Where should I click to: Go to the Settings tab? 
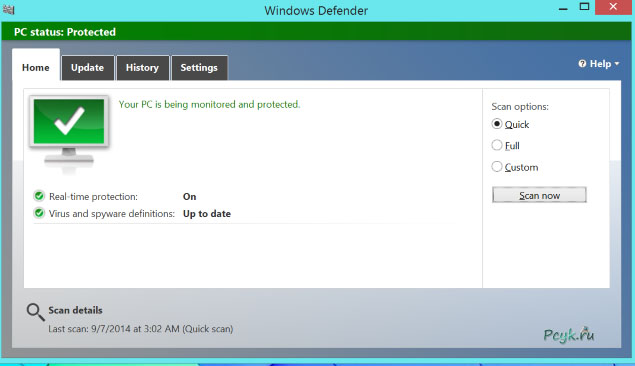click(x=199, y=68)
